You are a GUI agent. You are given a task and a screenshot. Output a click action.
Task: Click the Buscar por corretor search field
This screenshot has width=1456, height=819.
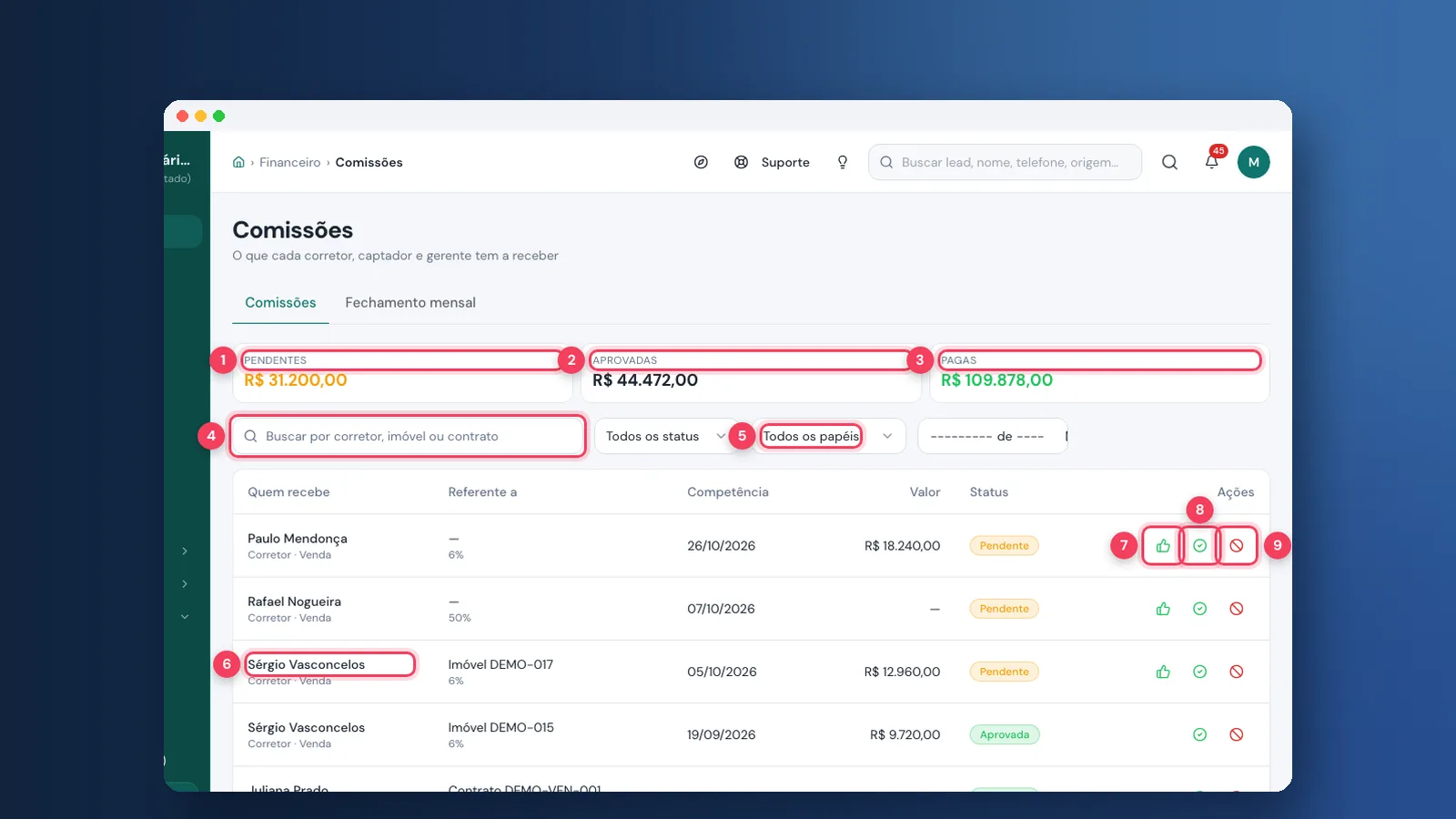pyautogui.click(x=408, y=436)
